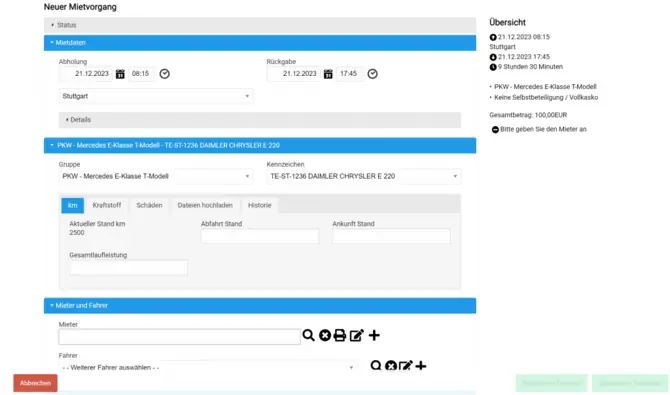Image resolution: width=670 pixels, height=395 pixels.
Task: Click the Übersicht heading
Action: 507,23
